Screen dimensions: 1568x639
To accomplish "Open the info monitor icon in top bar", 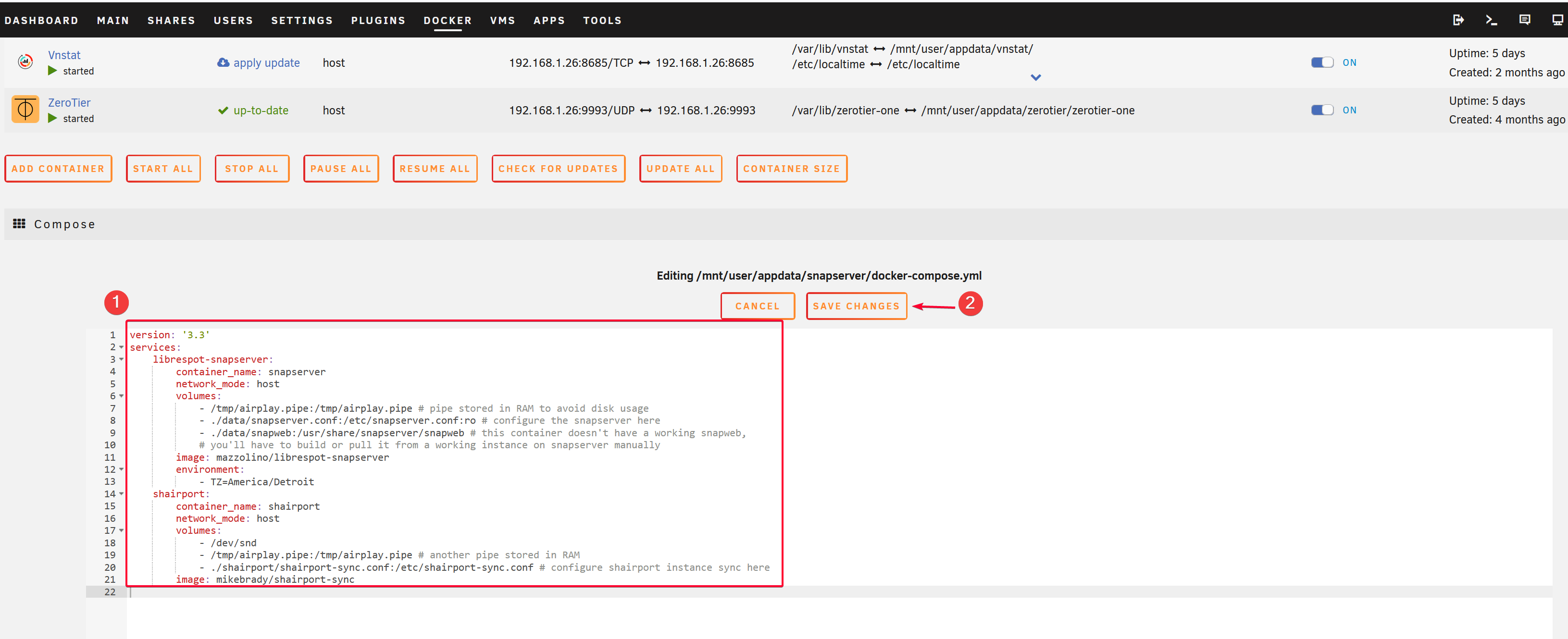I will click(x=1557, y=20).
